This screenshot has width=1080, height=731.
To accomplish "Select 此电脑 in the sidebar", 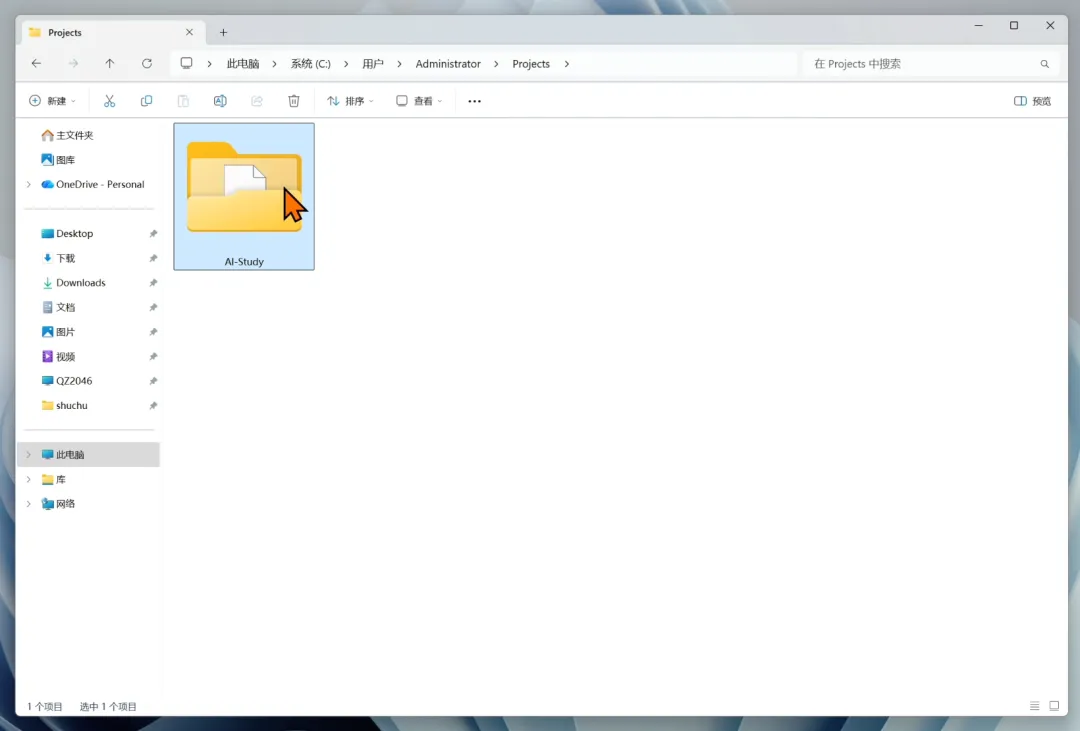I will pos(88,455).
